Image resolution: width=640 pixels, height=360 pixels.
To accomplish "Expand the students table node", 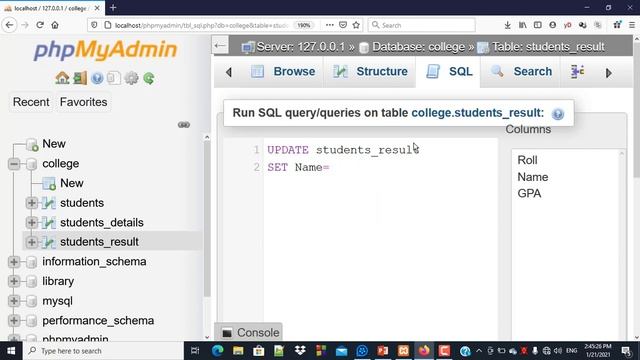I will click(31, 203).
